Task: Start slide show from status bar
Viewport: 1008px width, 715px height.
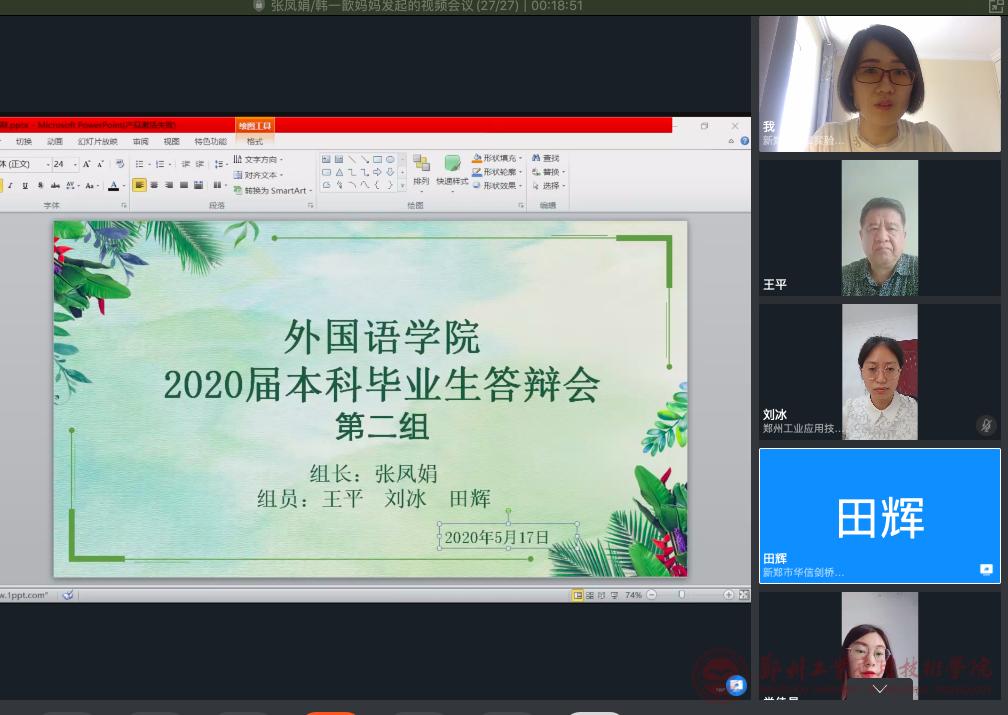Action: (x=614, y=595)
